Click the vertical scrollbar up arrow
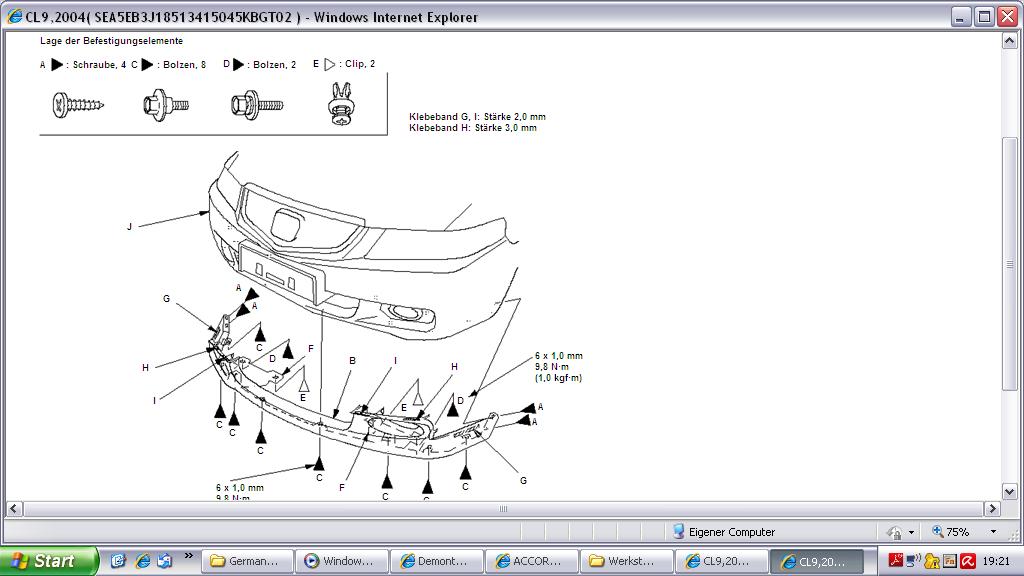Viewport: 1024px width, 576px height. [x=1010, y=41]
